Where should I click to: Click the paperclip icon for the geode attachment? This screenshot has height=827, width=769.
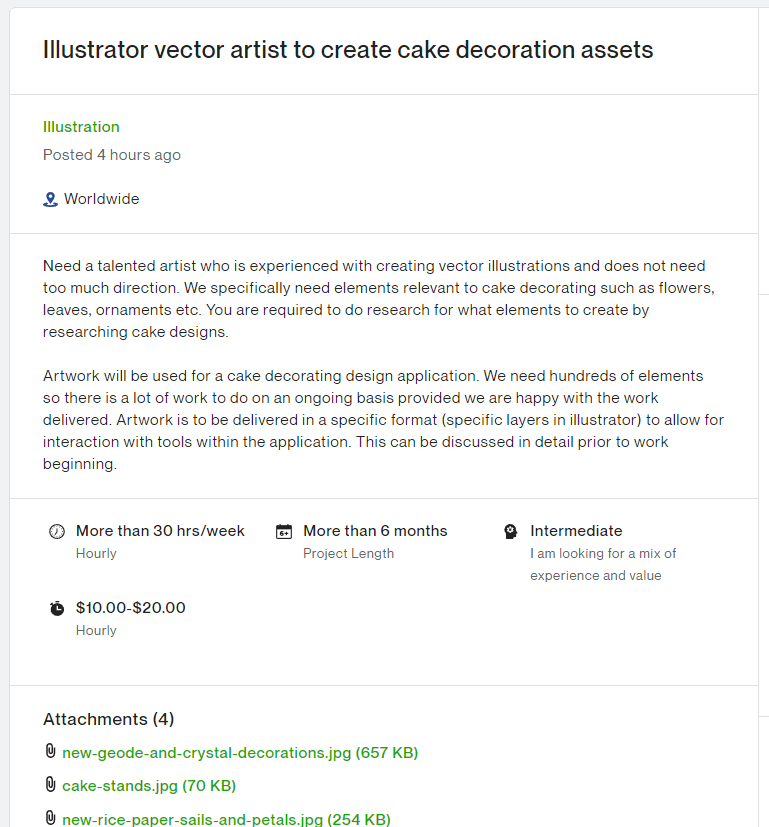pyautogui.click(x=49, y=752)
